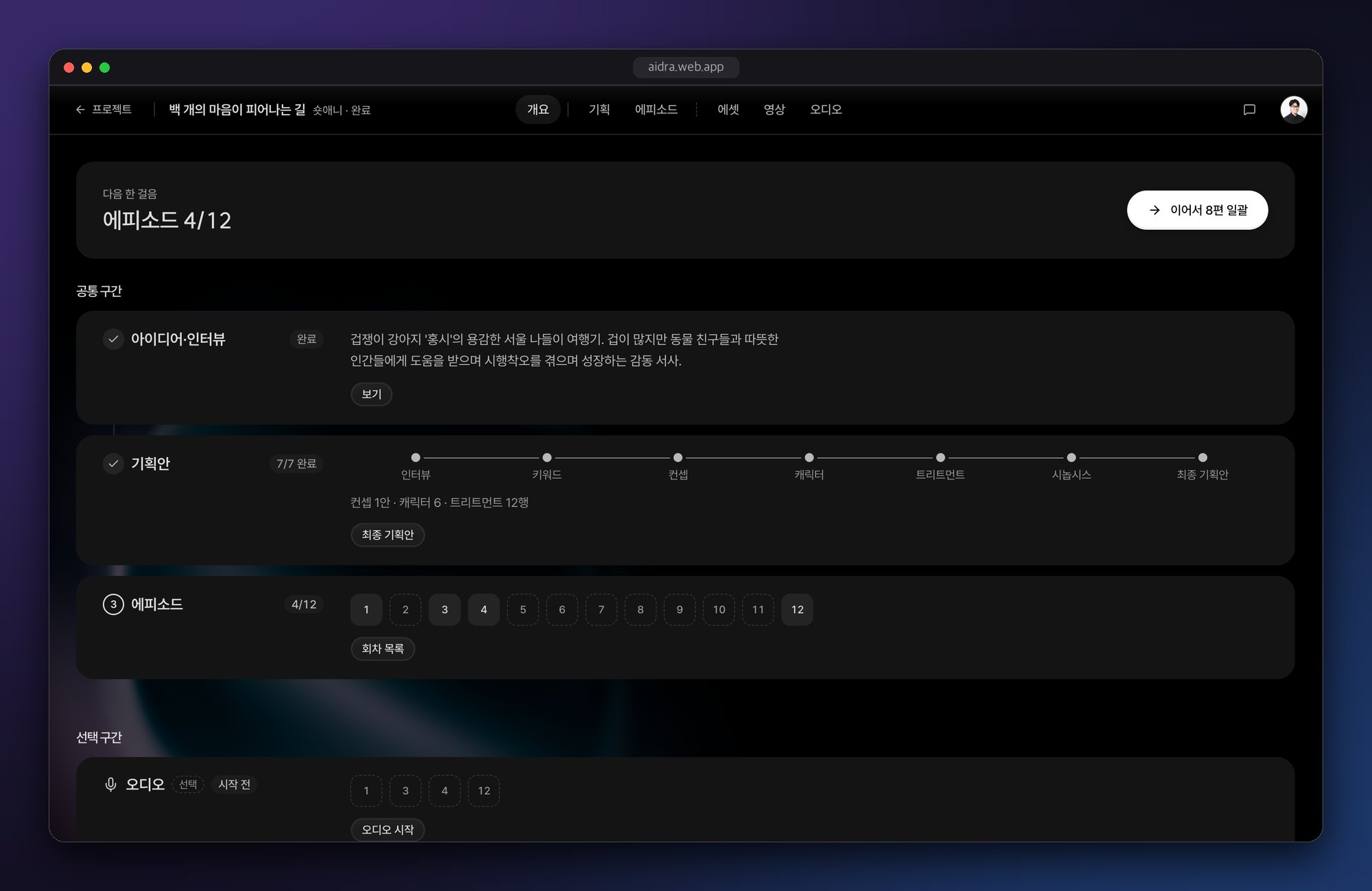Open episode 2 in 에피소드 row
Image resolution: width=1372 pixels, height=891 pixels.
click(405, 610)
